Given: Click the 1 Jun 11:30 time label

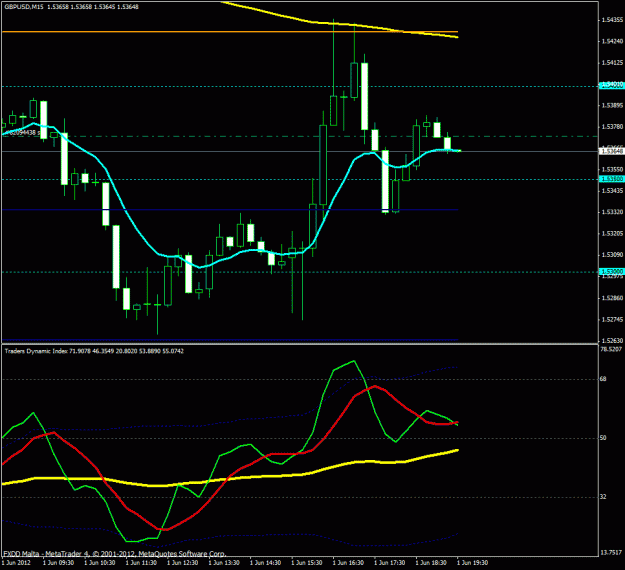Looking at the screenshot, I should (141, 563).
